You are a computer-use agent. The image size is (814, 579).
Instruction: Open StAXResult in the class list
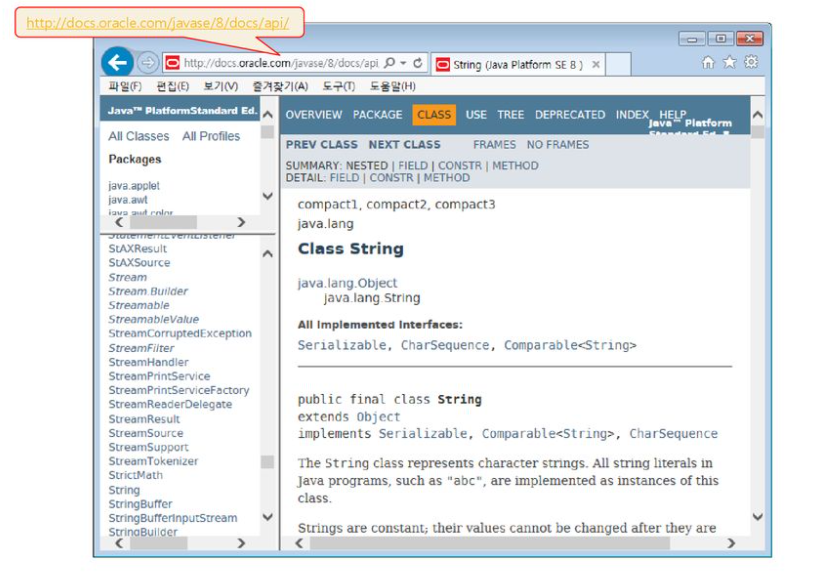138,249
